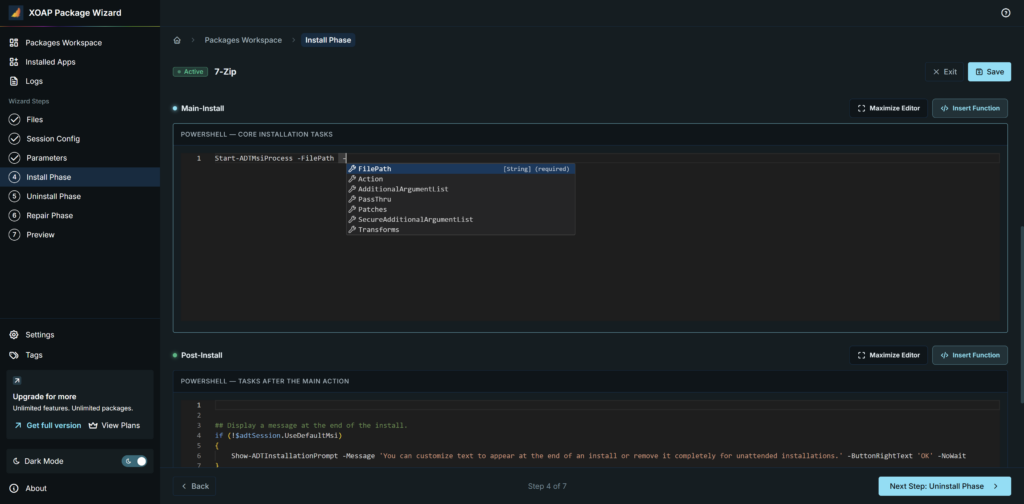1024x504 pixels.
Task: Click the 7-Zip package title
Action: click(225, 72)
